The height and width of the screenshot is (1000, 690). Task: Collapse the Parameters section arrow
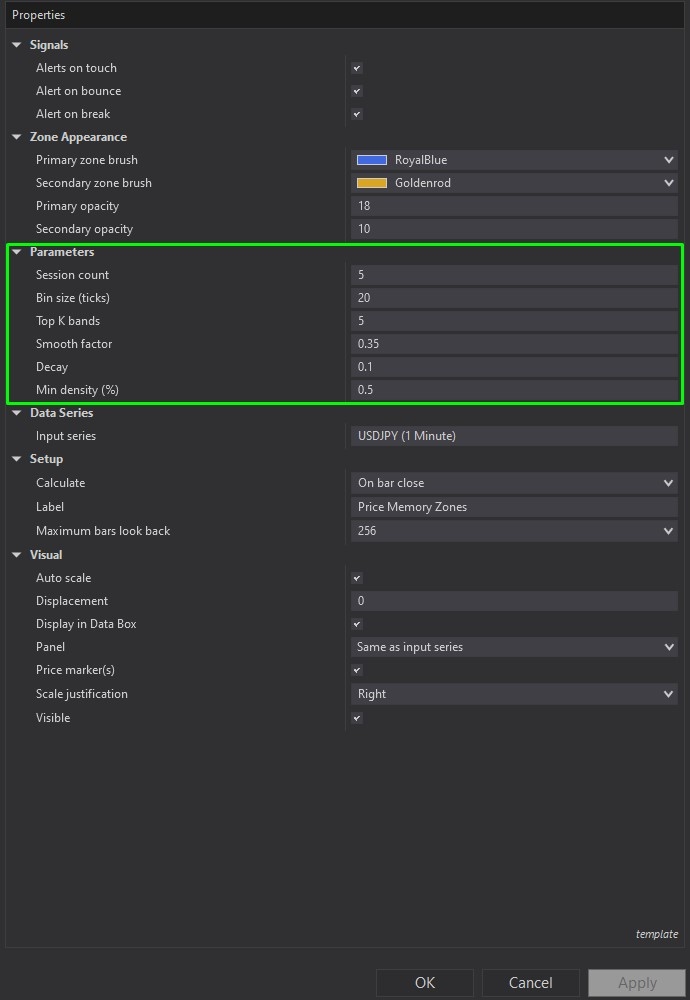click(17, 252)
